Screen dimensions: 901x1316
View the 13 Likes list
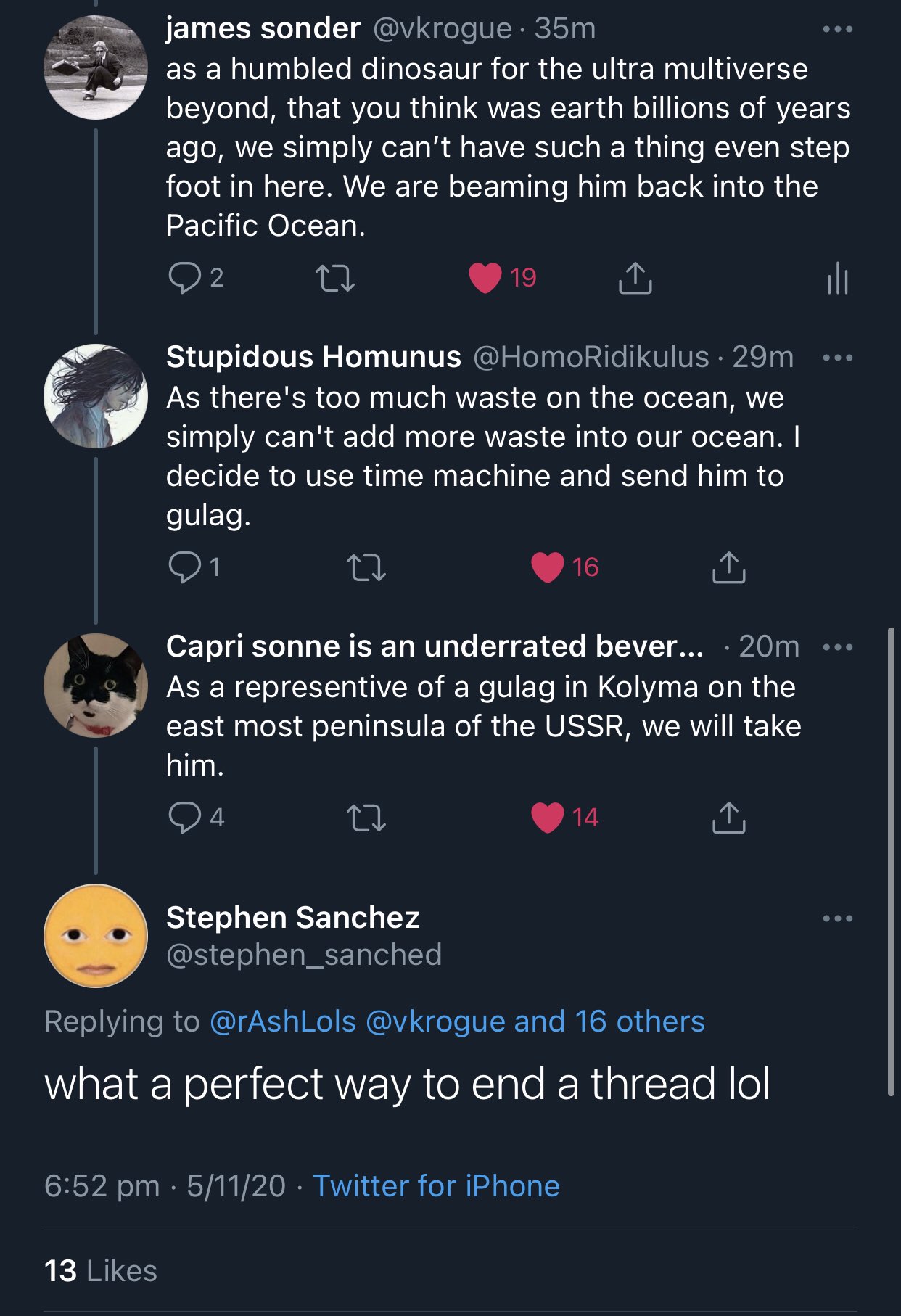pos(101,1271)
